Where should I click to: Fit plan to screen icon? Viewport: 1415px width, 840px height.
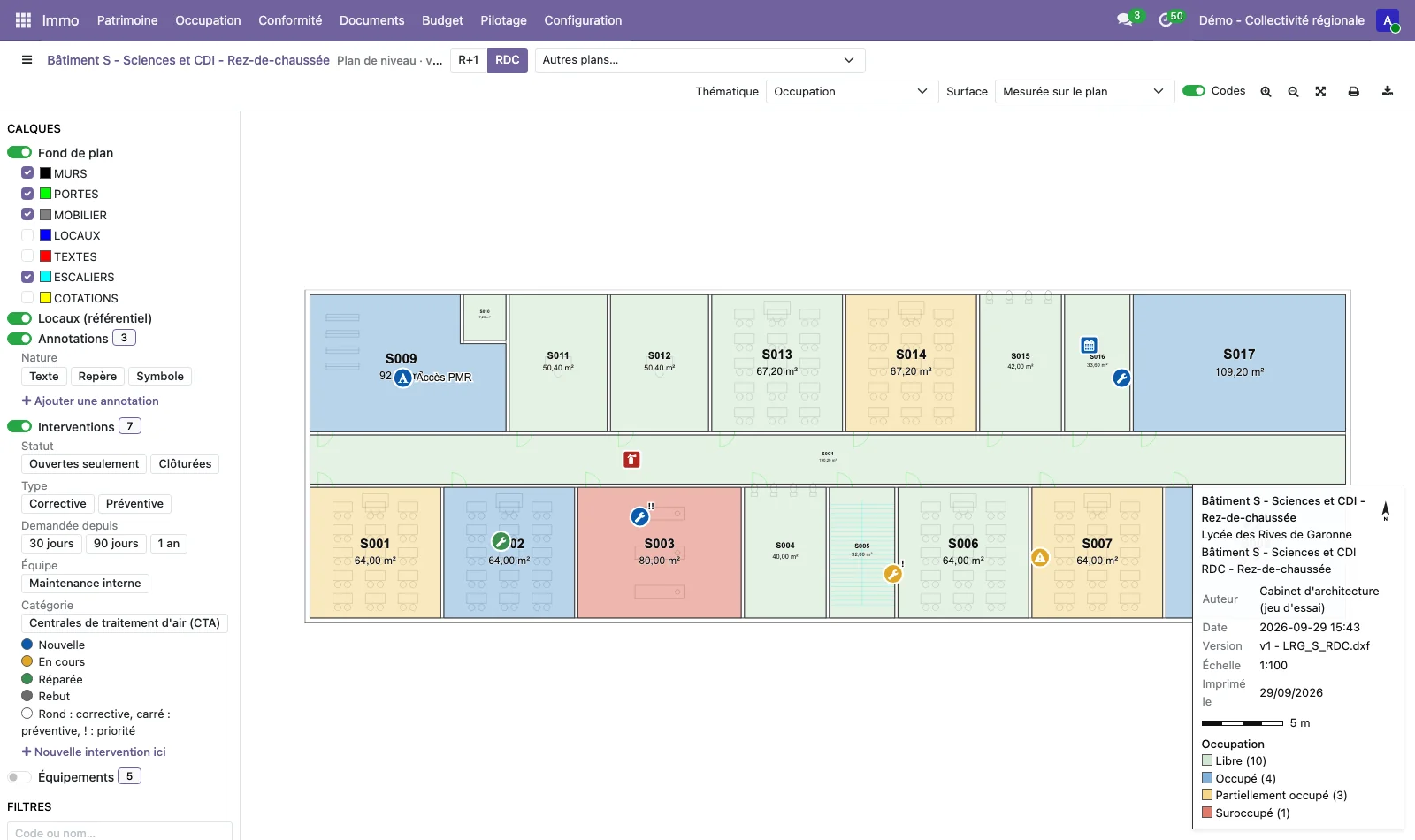coord(1320,91)
